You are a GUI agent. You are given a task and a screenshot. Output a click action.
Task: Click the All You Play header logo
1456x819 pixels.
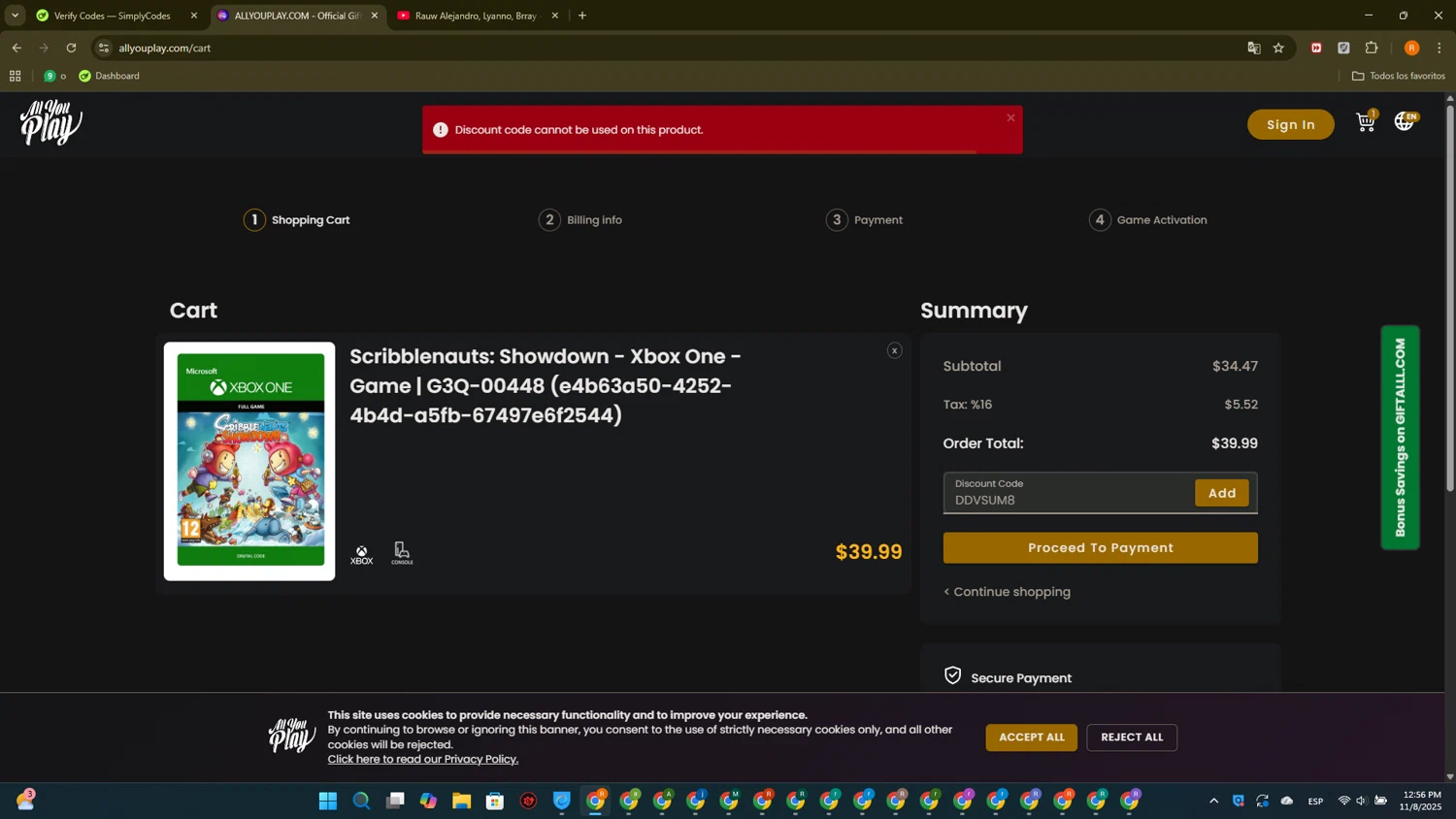pyautogui.click(x=51, y=123)
